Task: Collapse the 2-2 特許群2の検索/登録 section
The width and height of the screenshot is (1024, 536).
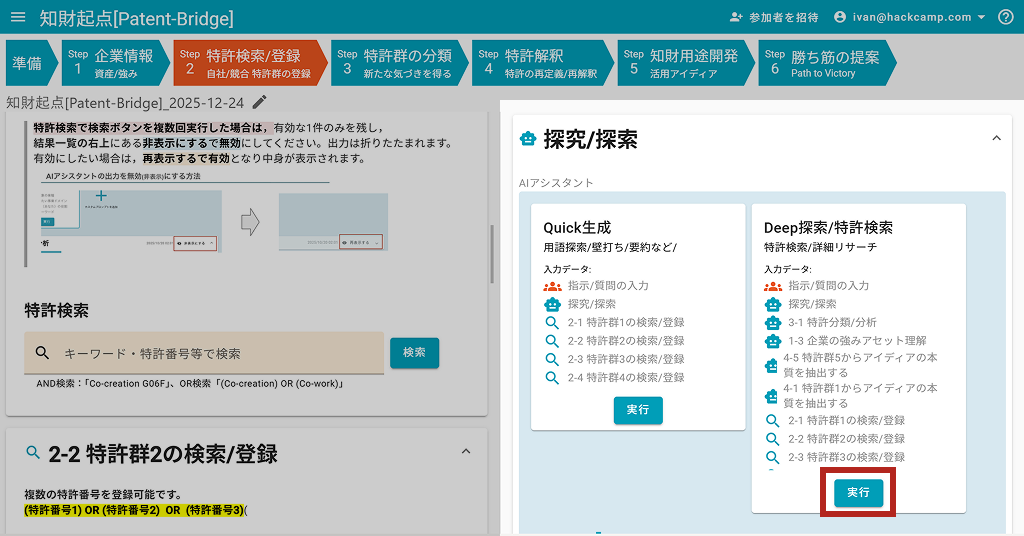Action: [465, 452]
